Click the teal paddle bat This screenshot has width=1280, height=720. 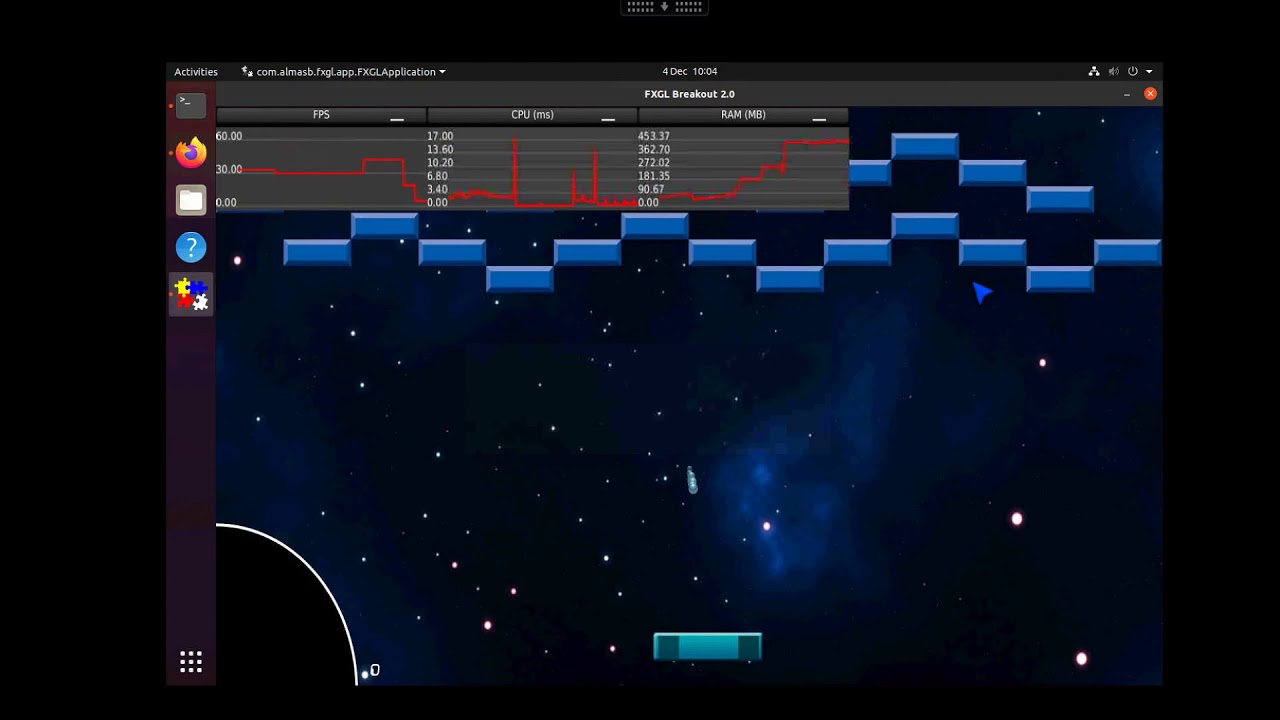click(708, 647)
